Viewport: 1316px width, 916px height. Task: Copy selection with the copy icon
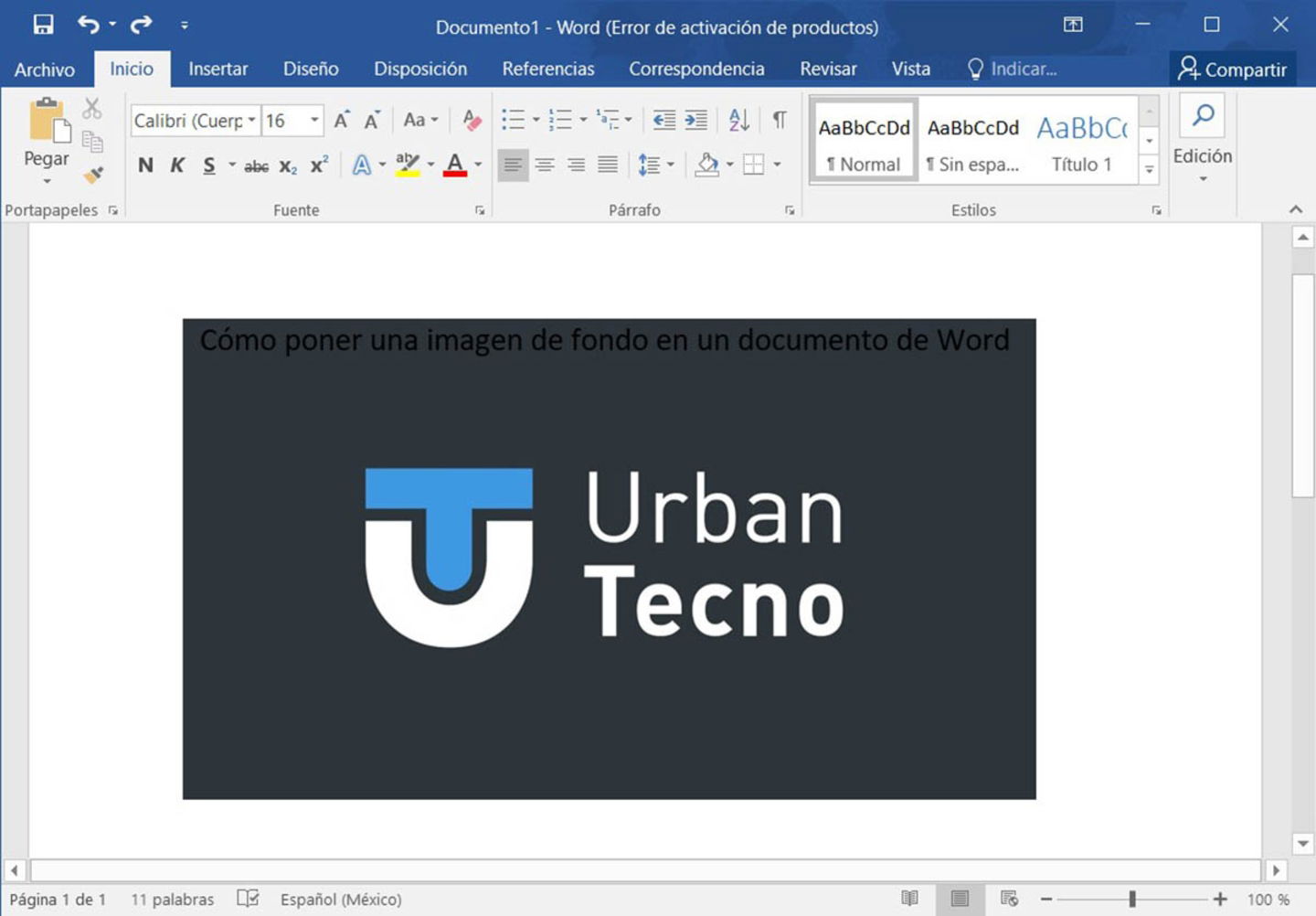[92, 141]
